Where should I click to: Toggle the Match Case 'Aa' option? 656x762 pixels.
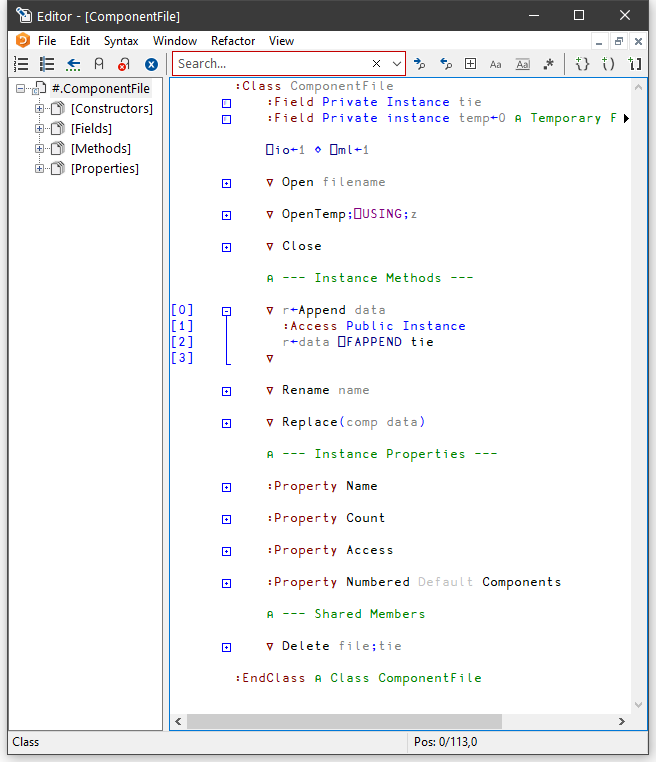(x=496, y=64)
